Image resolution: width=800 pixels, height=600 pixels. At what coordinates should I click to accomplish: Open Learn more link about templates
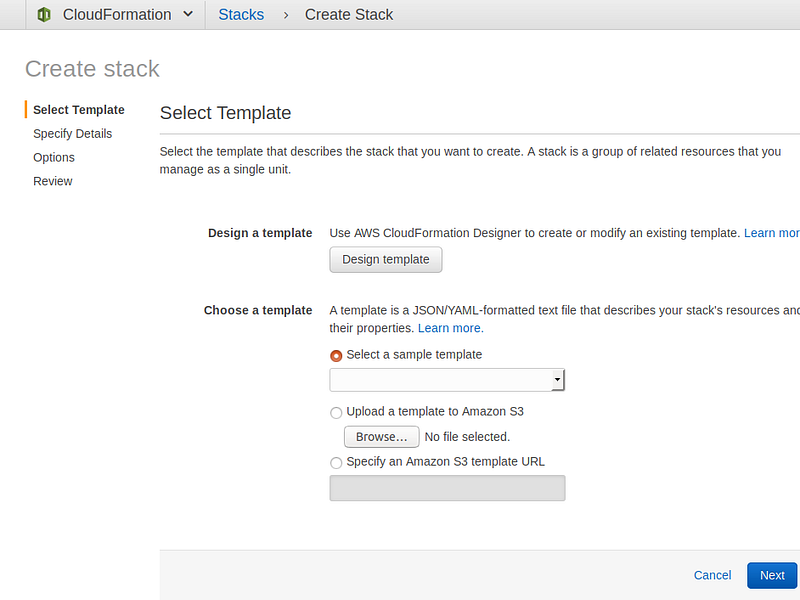451,328
